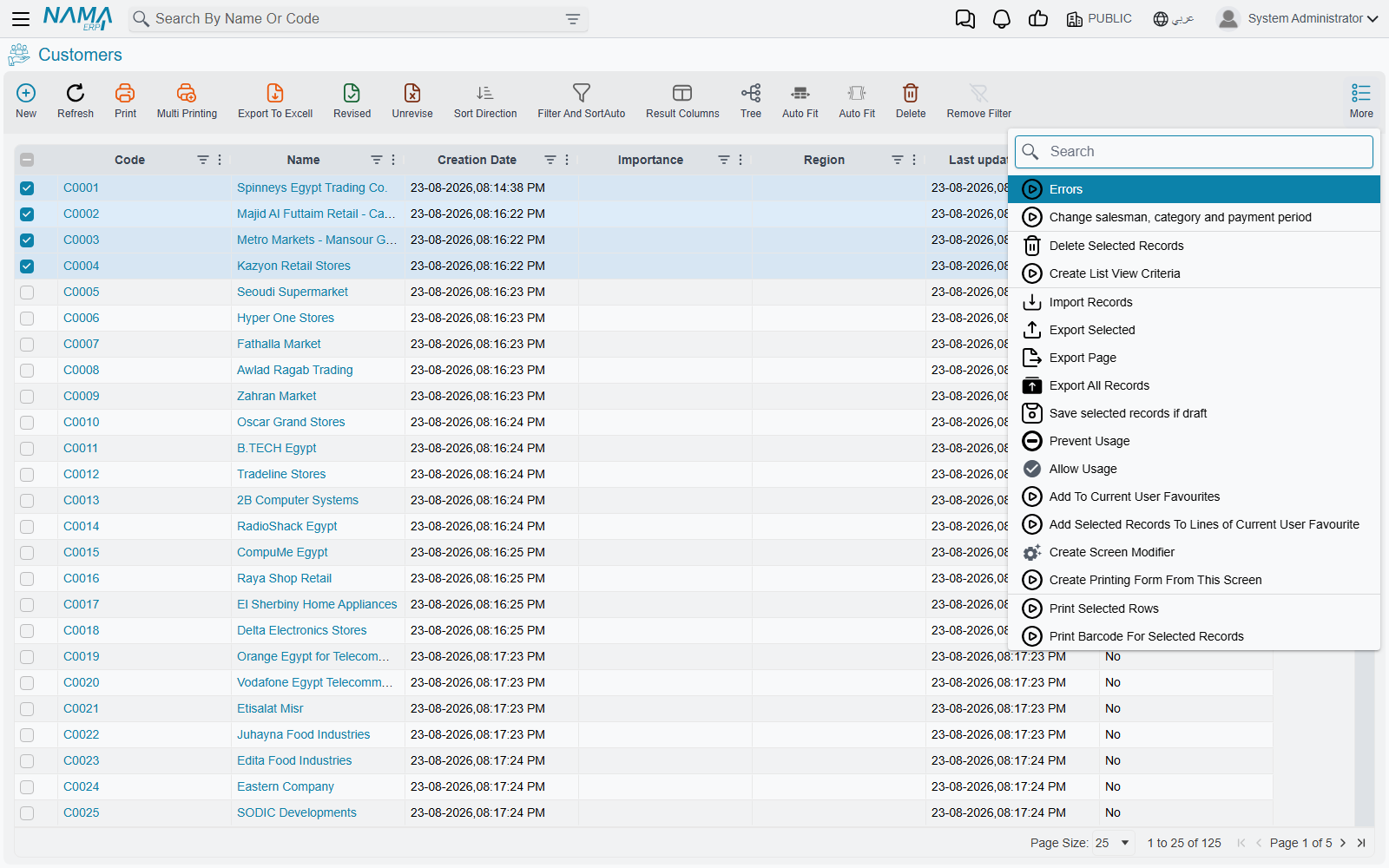Switch language to Arabic
Screen dimensions: 1389x868
[1173, 19]
